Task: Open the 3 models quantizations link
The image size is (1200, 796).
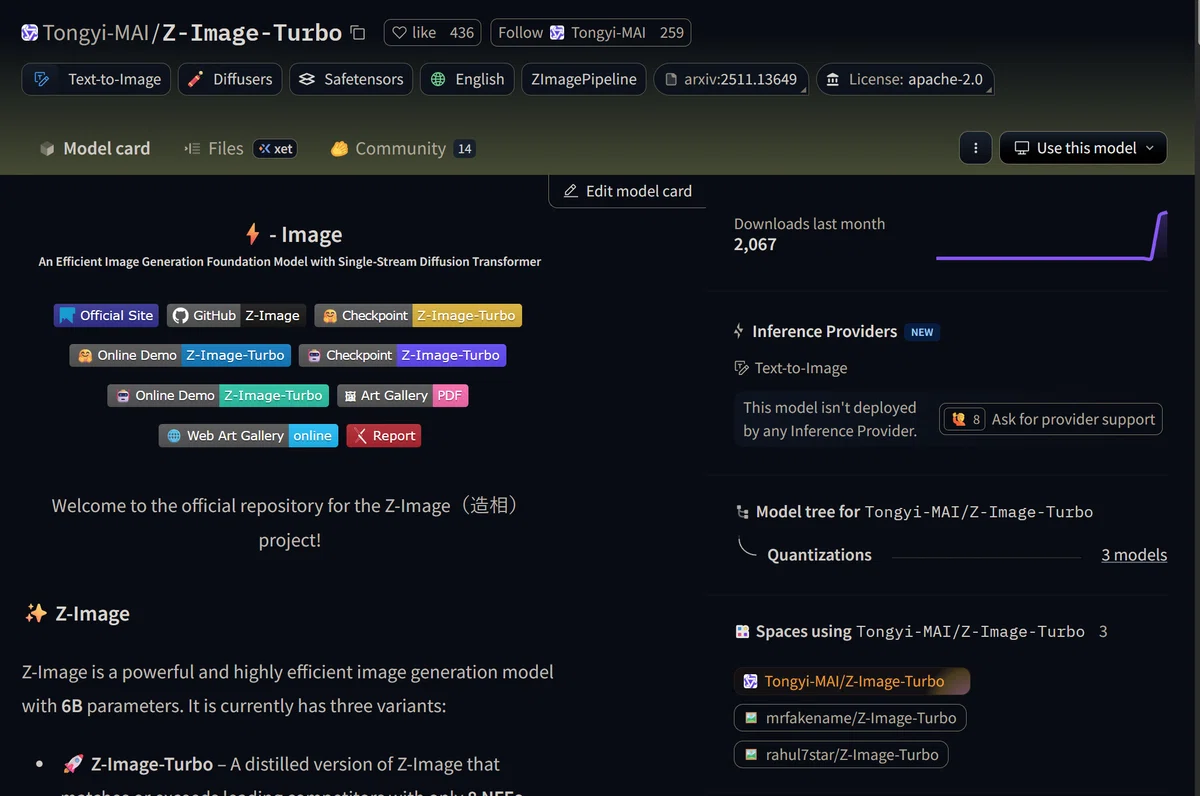Action: [1134, 555]
